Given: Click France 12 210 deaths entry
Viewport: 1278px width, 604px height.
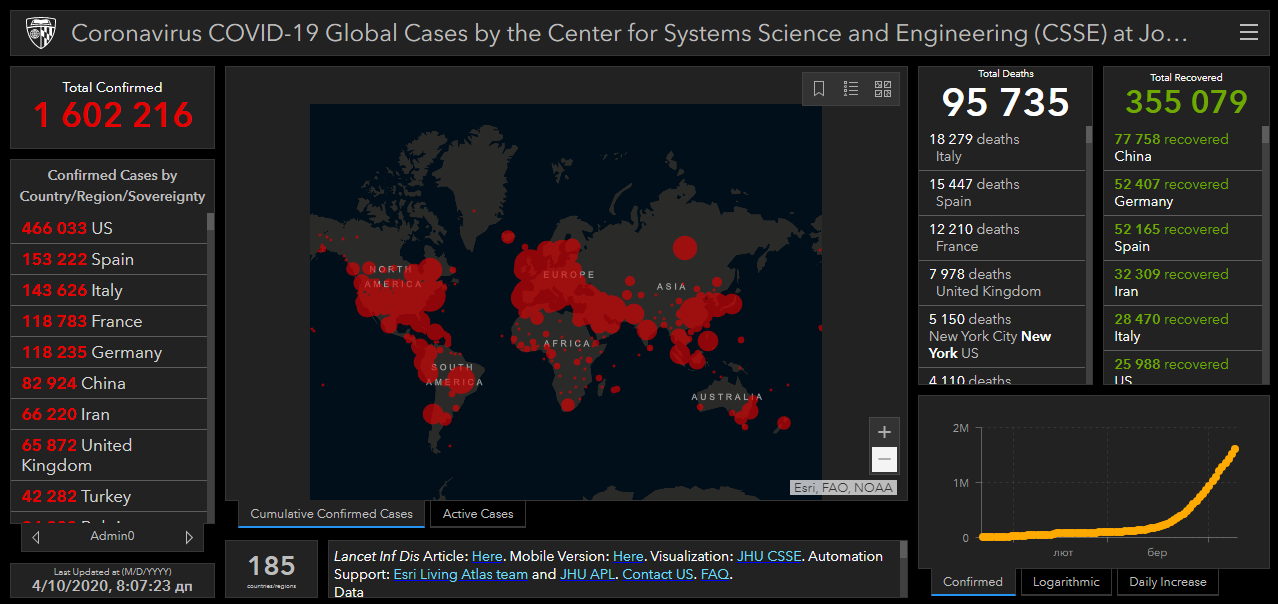Looking at the screenshot, I should (x=1002, y=238).
